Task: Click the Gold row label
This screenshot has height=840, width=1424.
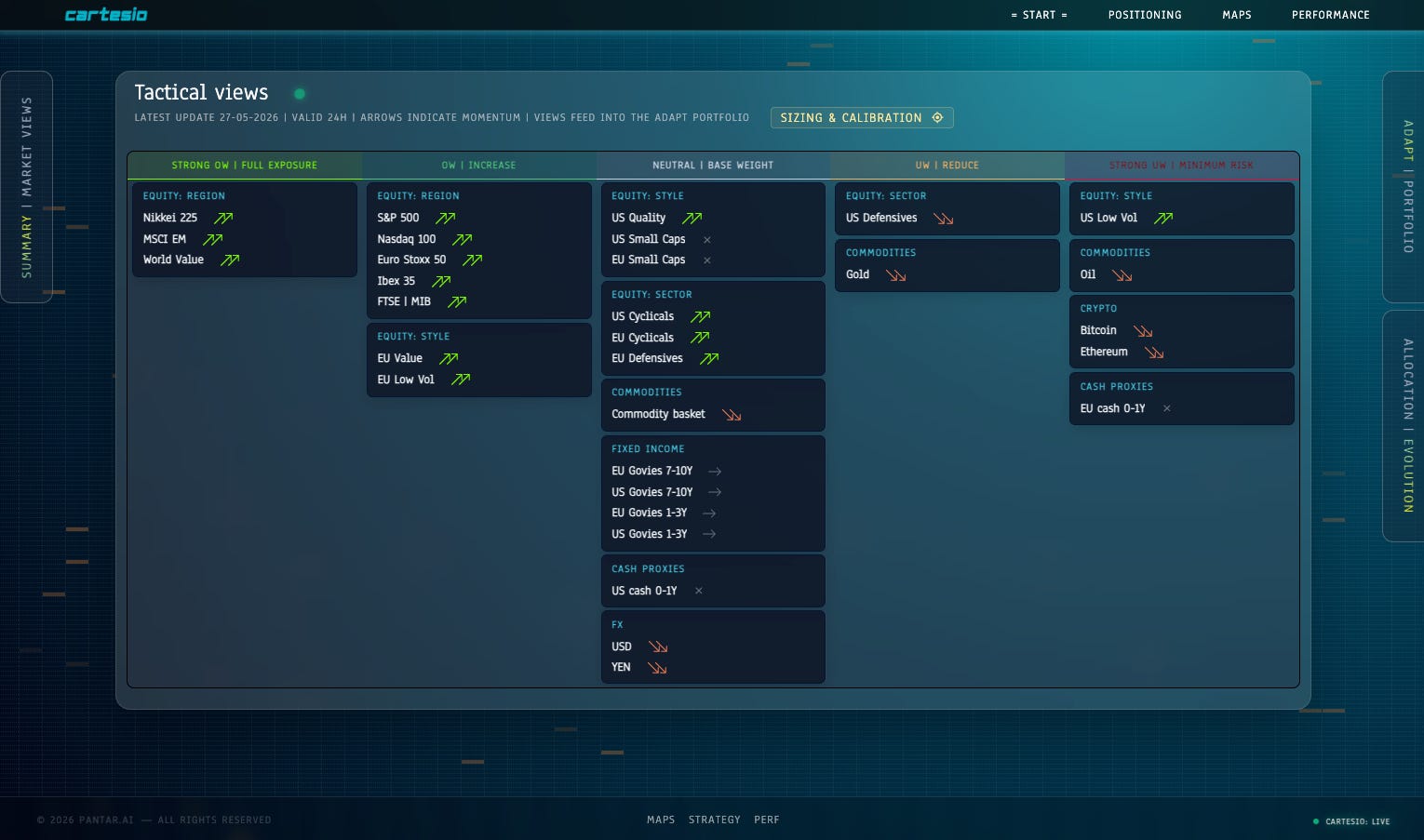Action: coord(857,274)
